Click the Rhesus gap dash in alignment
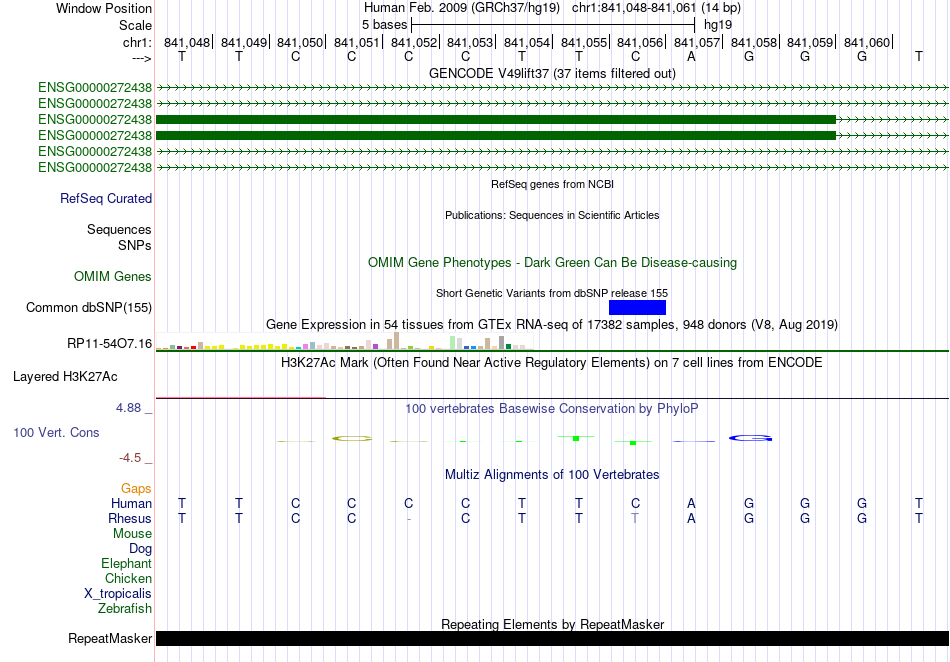950x662 pixels. point(409,519)
